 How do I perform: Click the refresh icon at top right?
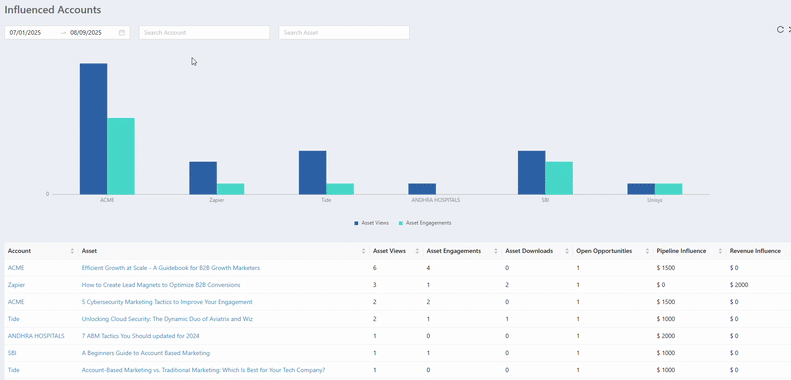[780, 30]
